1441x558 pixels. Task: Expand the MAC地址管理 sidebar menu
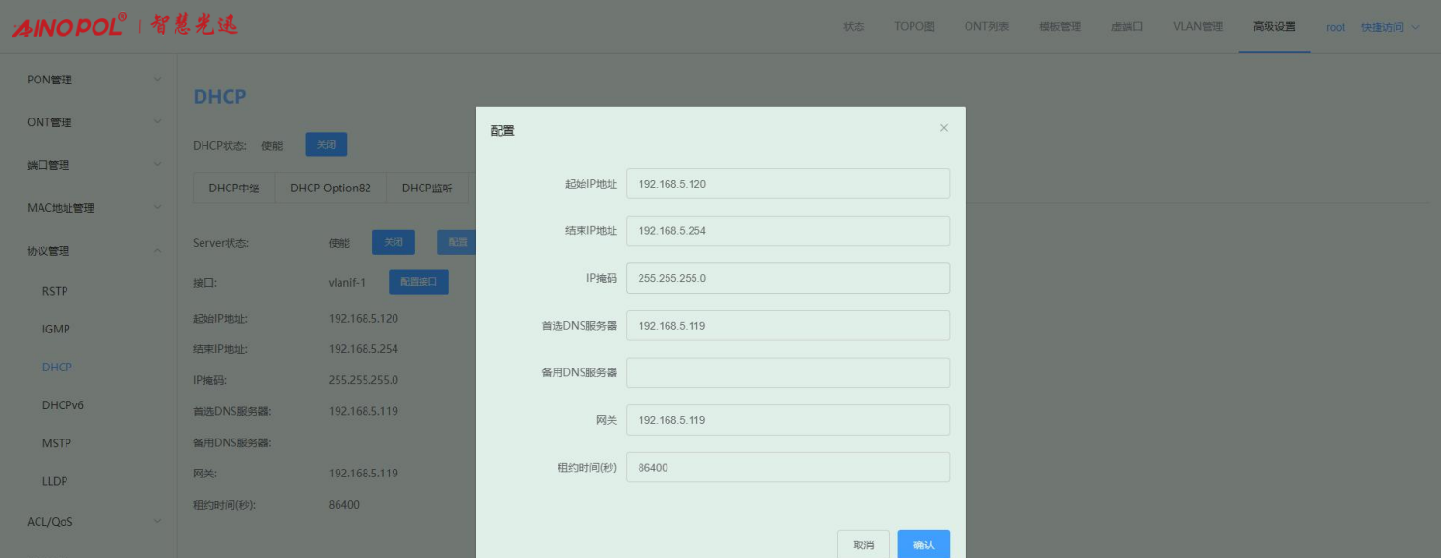92,208
